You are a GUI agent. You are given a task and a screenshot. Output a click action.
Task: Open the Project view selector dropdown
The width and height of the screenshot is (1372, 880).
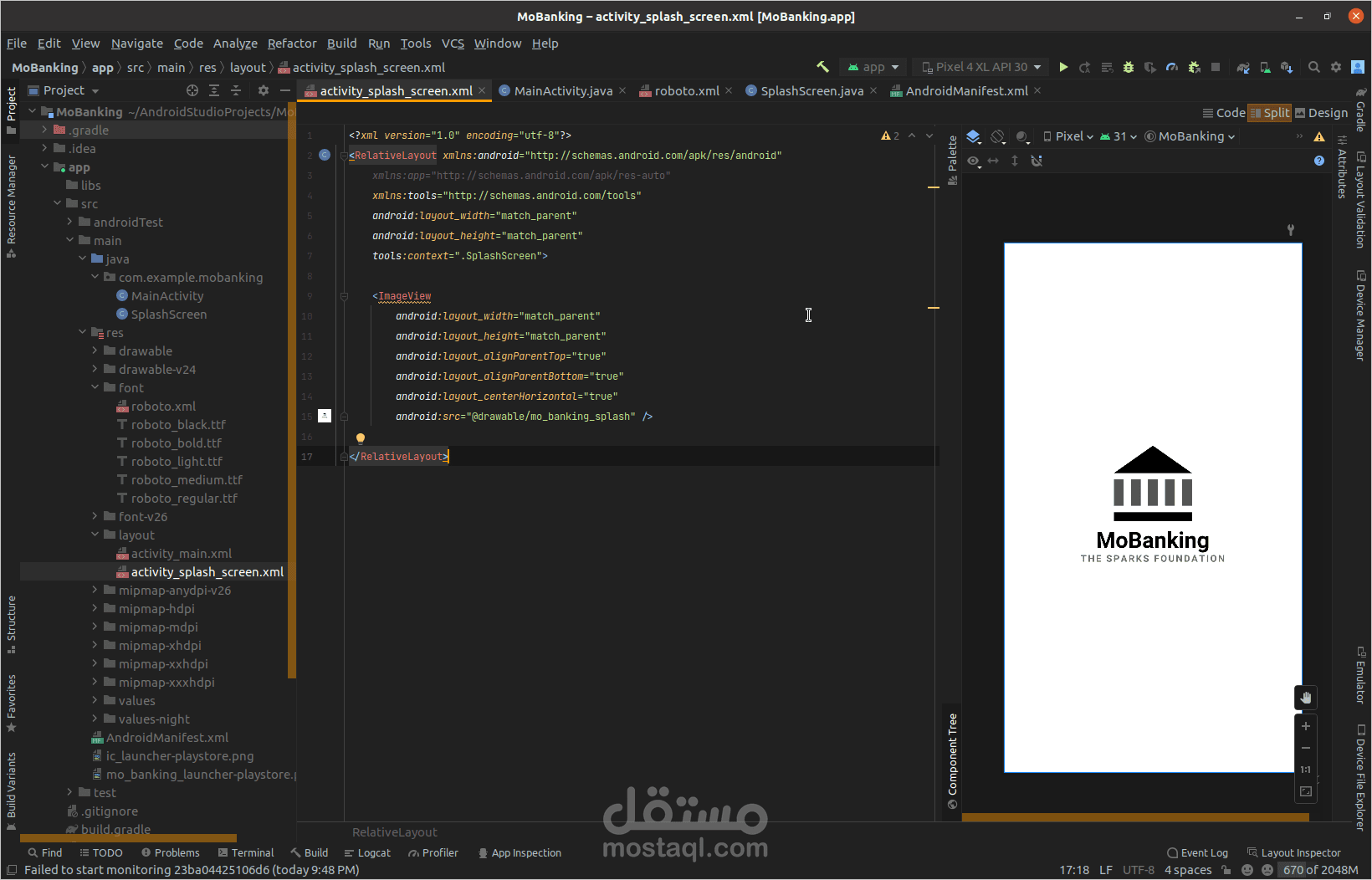click(x=64, y=90)
